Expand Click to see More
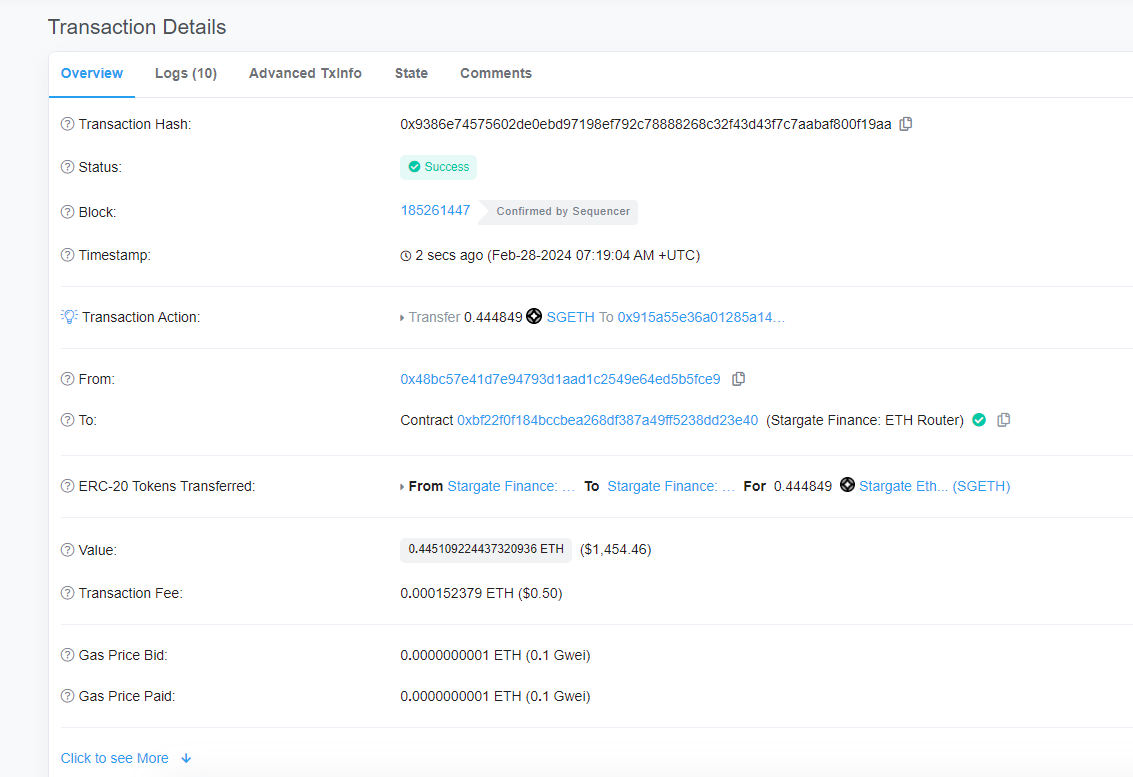Viewport: 1133px width, 777px height. click(126, 758)
